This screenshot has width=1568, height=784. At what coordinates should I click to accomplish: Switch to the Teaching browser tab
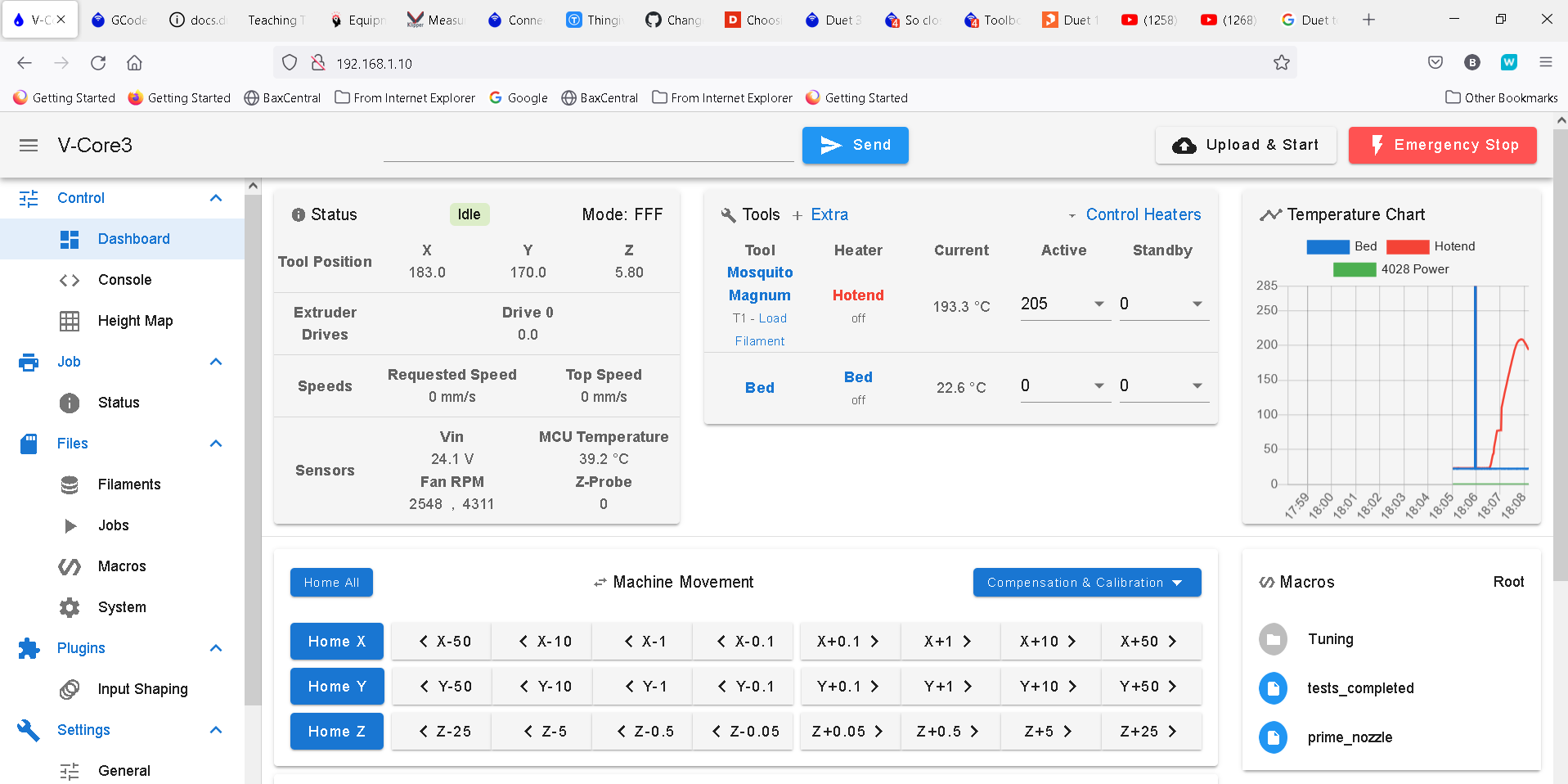(276, 20)
